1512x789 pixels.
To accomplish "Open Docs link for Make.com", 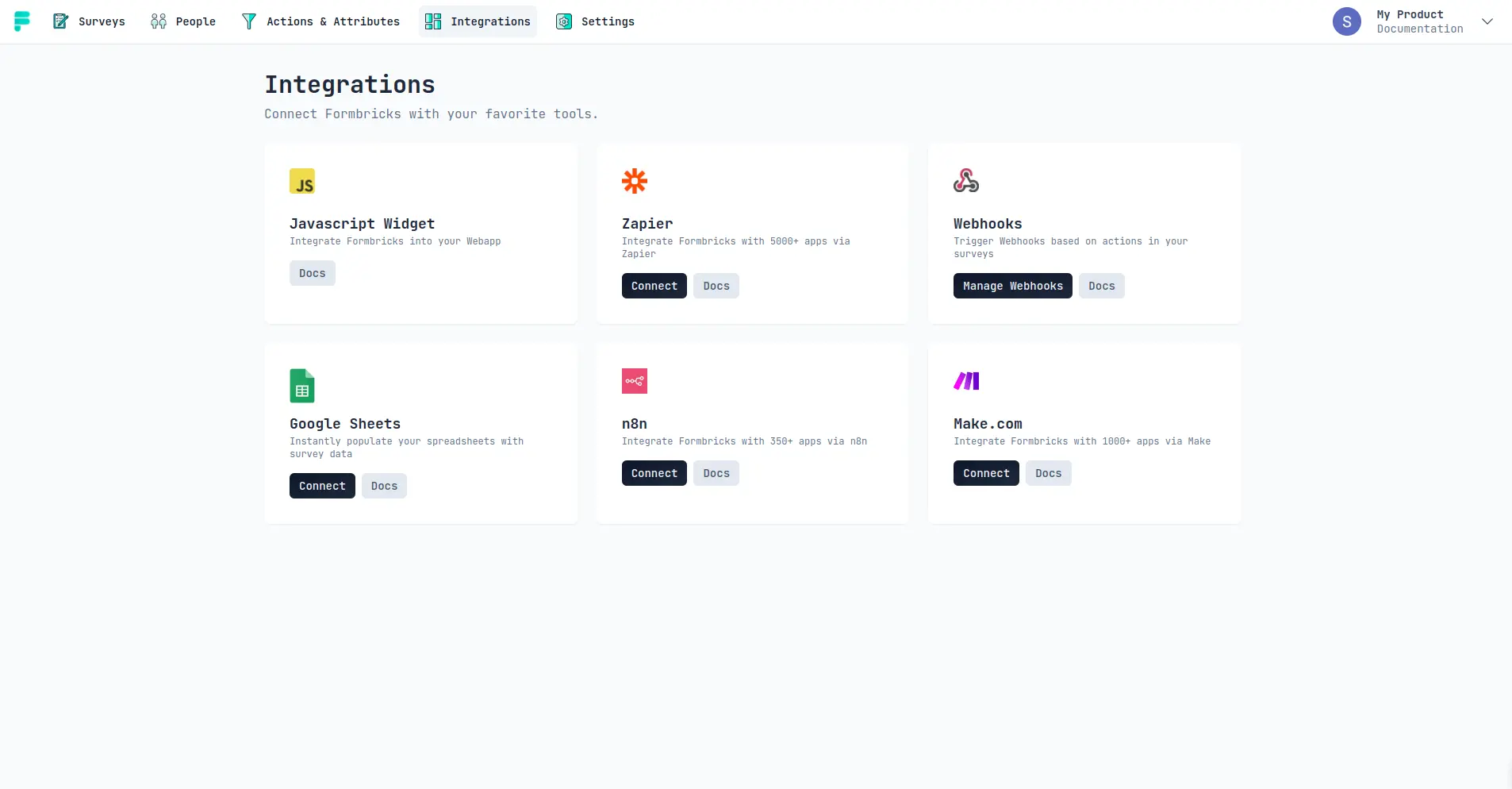I will 1048,473.
